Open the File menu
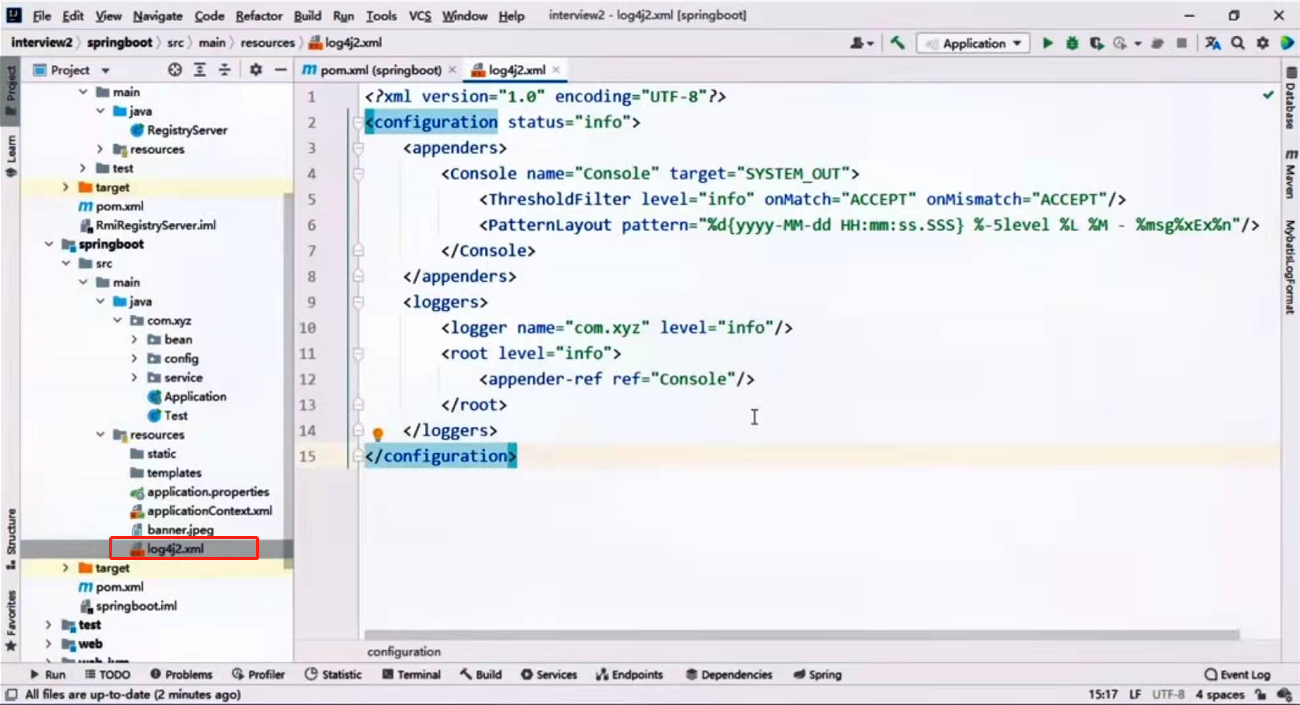1300x705 pixels. tap(42, 16)
